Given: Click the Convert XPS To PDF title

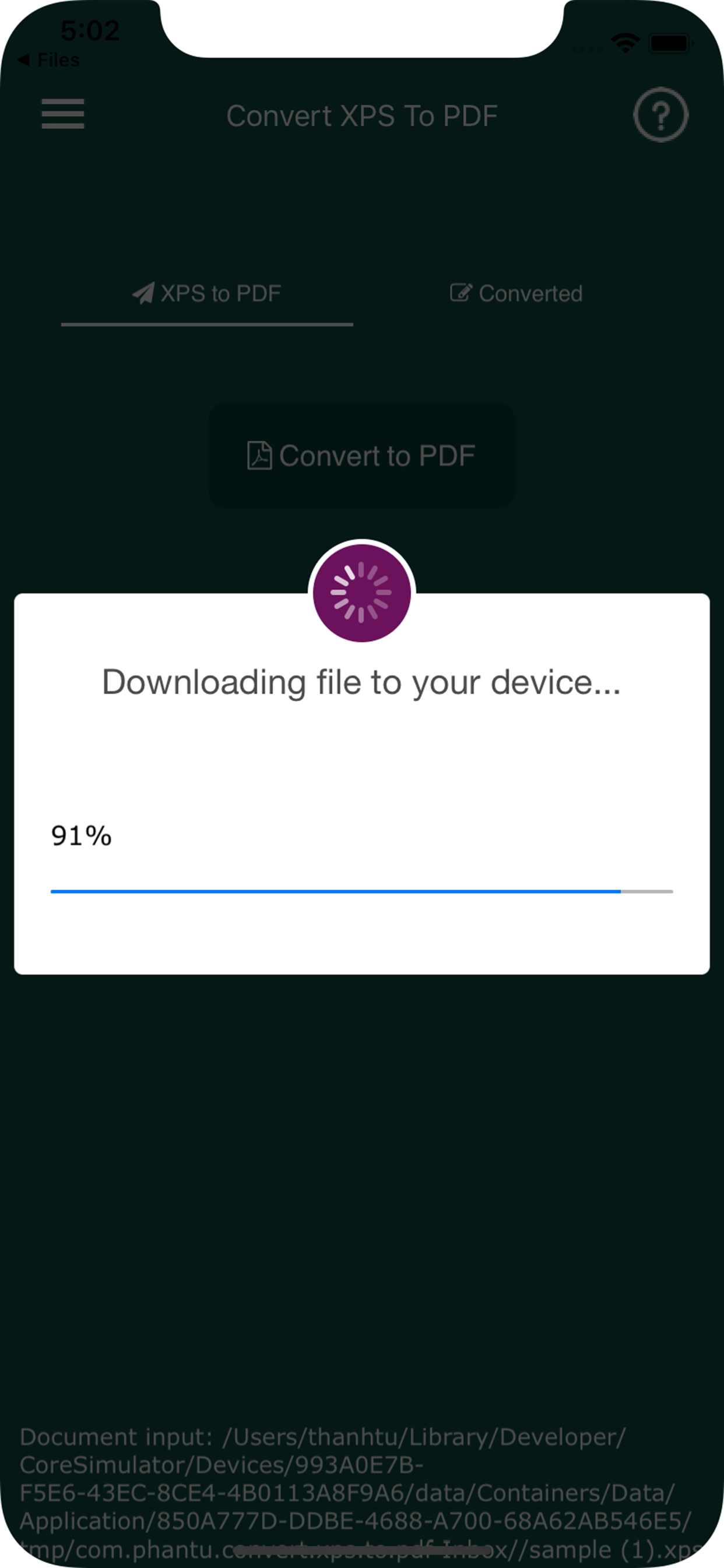Looking at the screenshot, I should click(x=362, y=116).
